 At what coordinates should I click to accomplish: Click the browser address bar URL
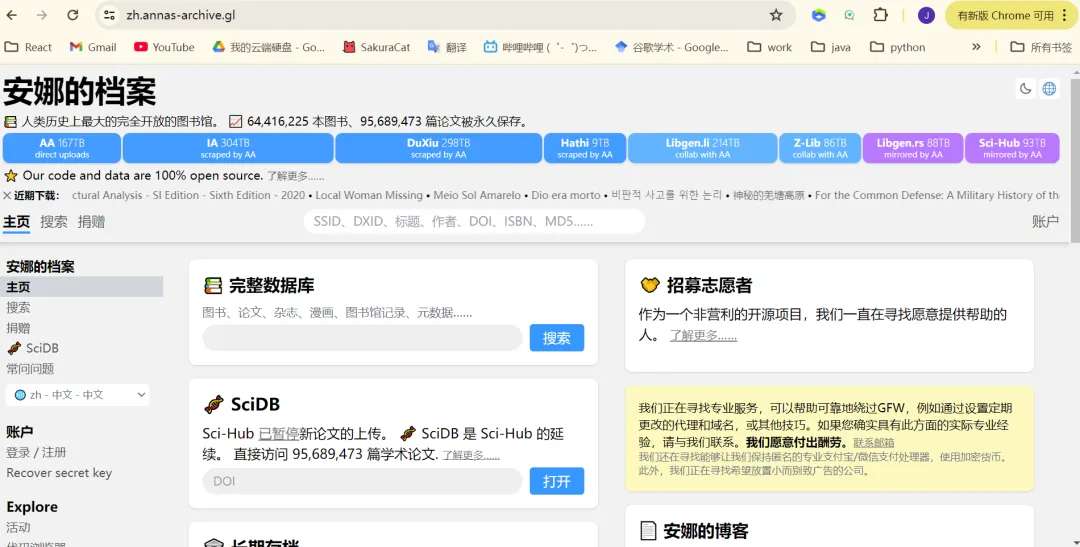[180, 15]
